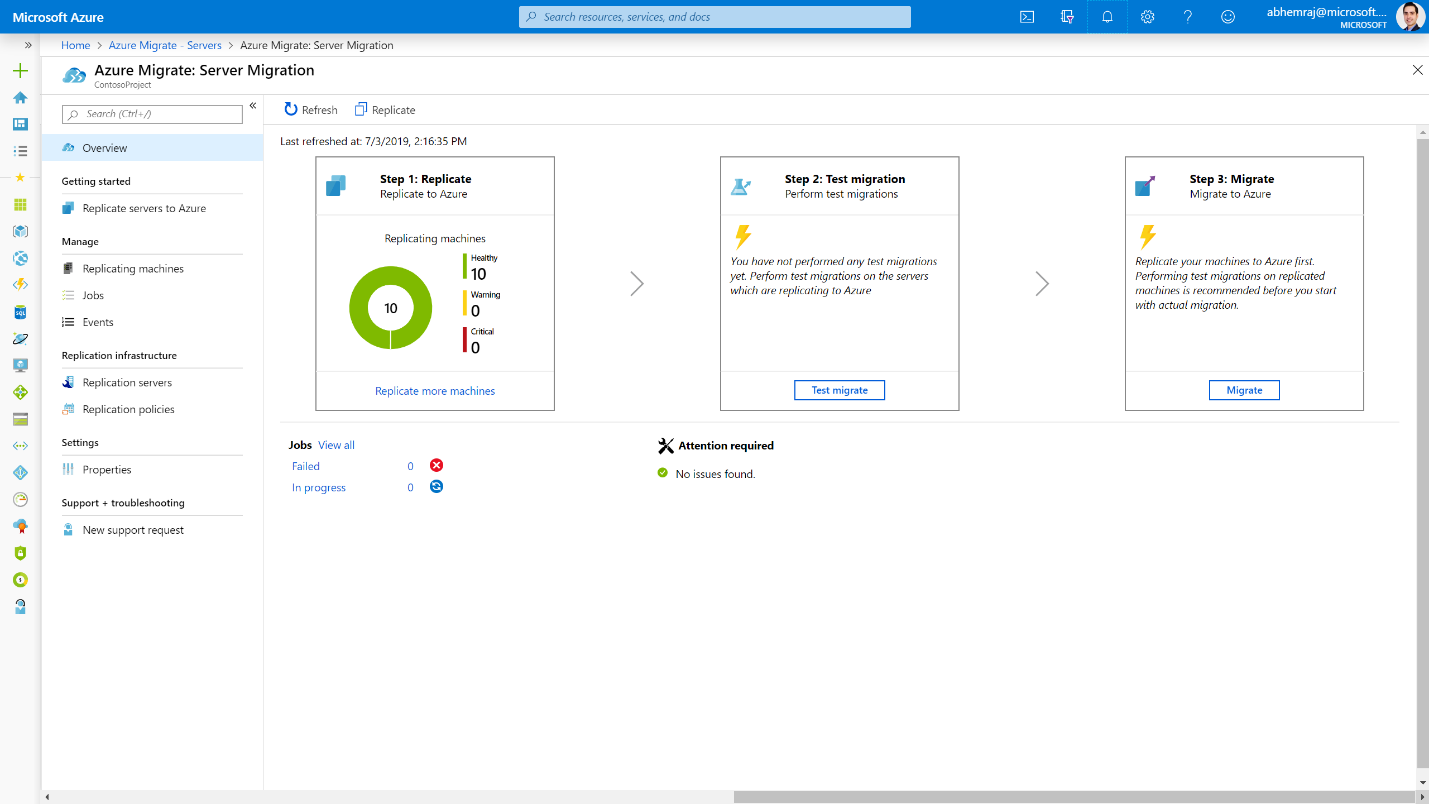This screenshot has height=804, width=1429.
Task: Close the Server Migration blade
Action: 1417,70
